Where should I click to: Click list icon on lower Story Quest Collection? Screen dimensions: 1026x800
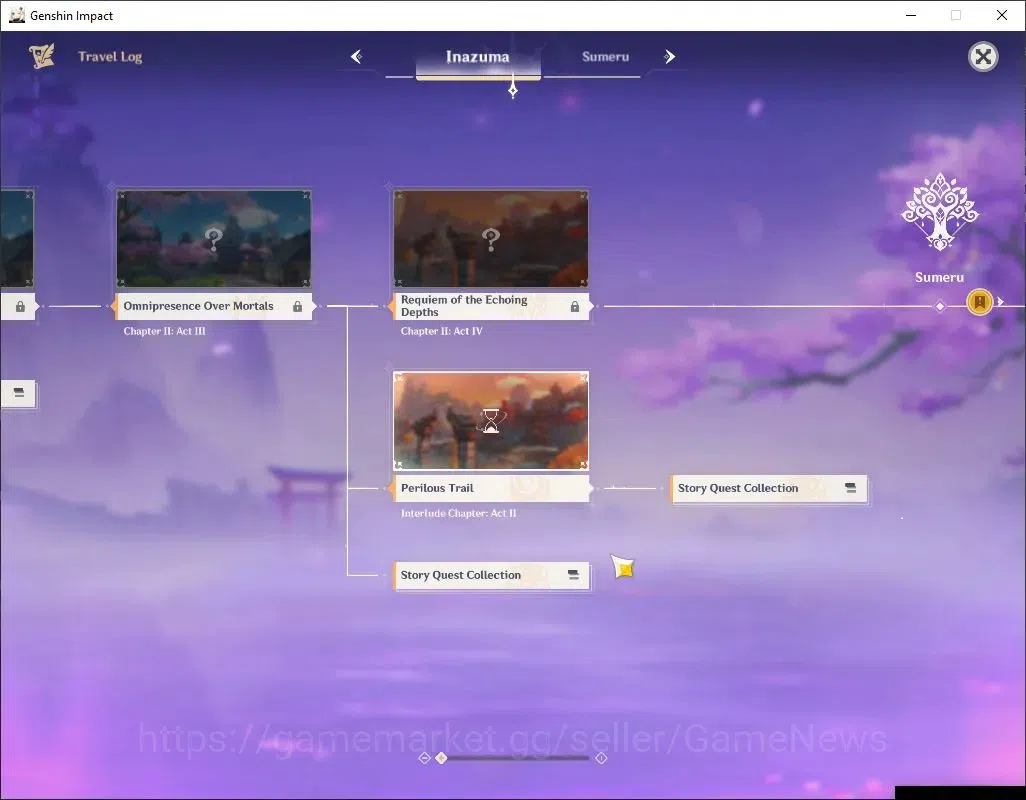click(573, 575)
